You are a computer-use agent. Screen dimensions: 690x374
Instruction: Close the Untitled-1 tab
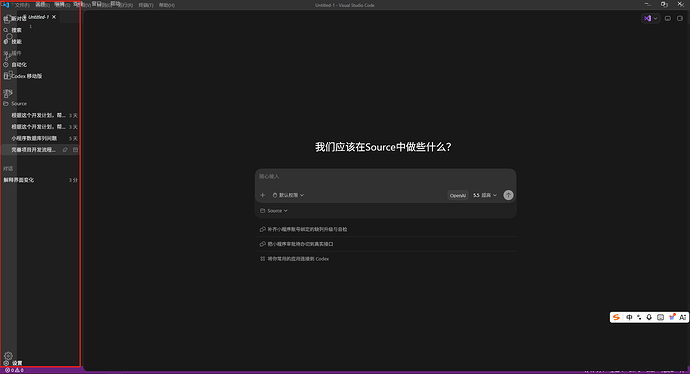(x=54, y=17)
